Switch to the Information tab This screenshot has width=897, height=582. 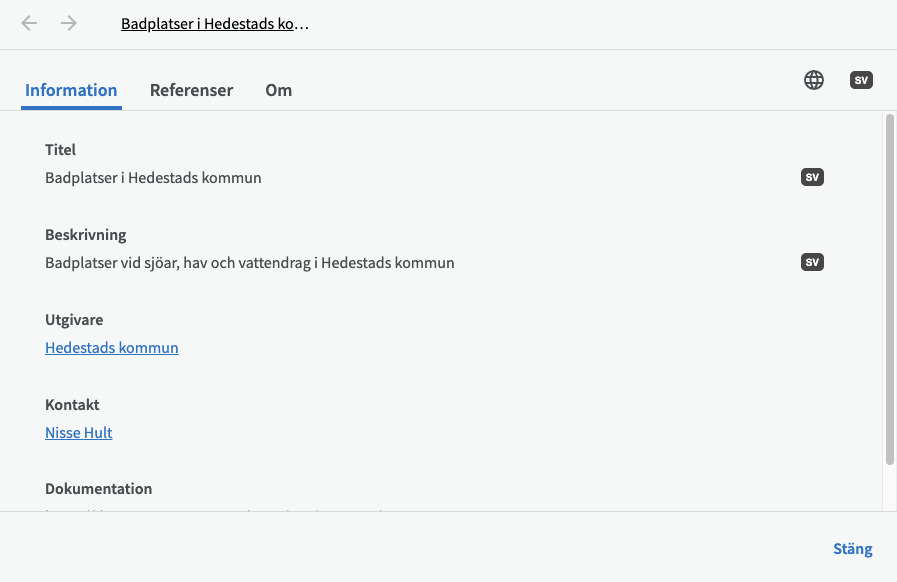tap(71, 90)
